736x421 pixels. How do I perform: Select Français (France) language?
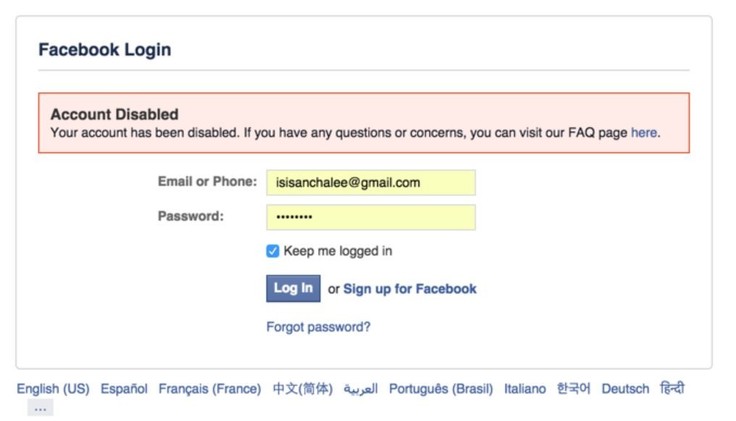coord(210,389)
